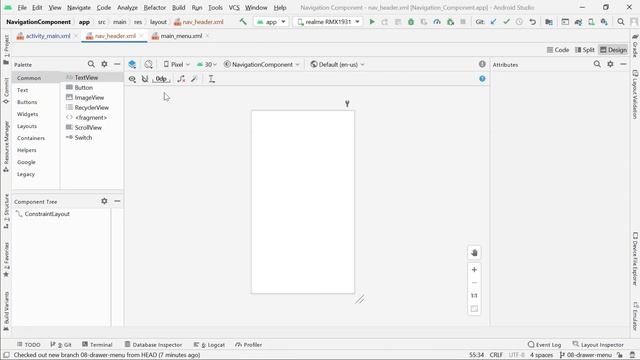Open design surface layers selector
Screen dimensions: 640x360
(132, 64)
